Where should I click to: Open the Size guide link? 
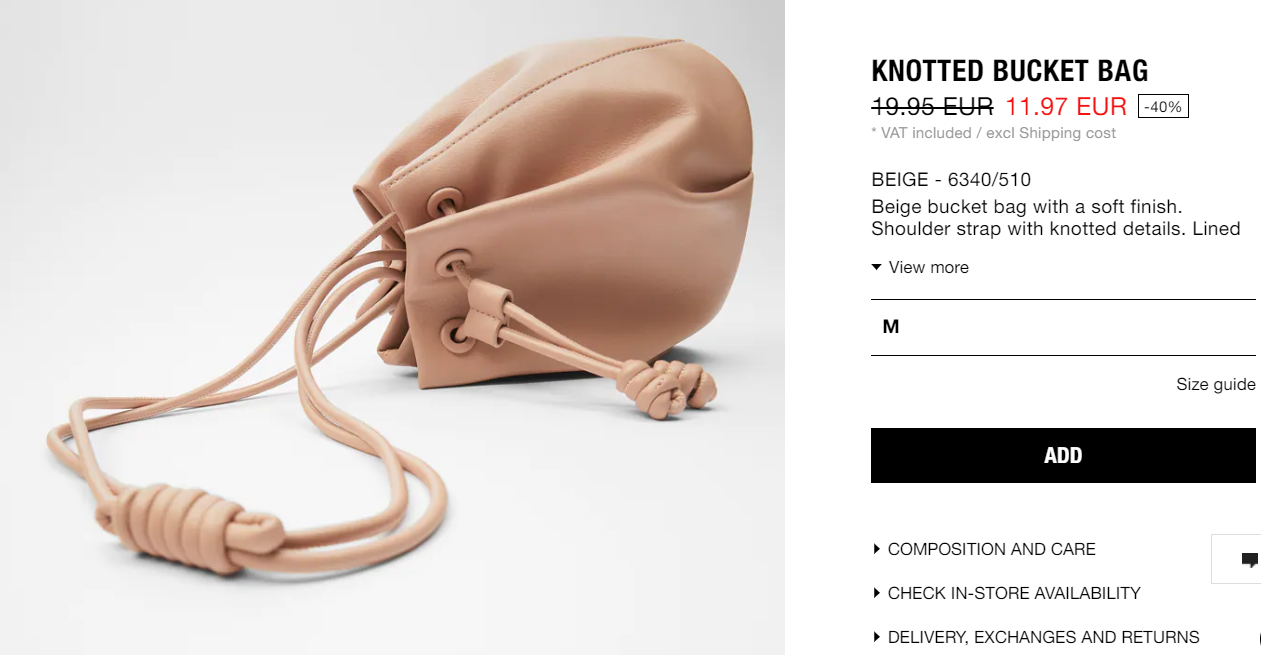(x=1215, y=385)
